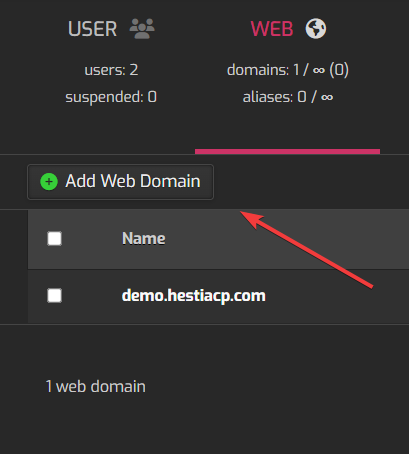Click the '1 web domain' footer text

click(96, 387)
